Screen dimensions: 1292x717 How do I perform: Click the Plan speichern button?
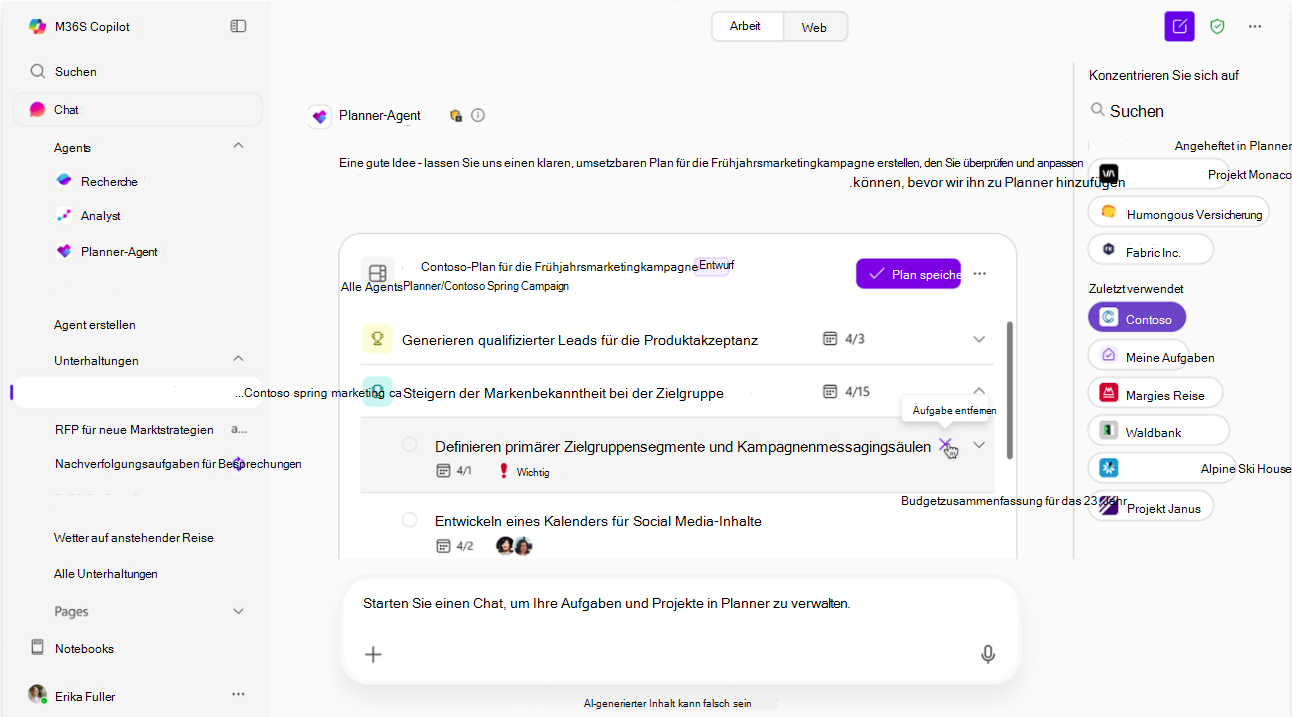click(908, 274)
